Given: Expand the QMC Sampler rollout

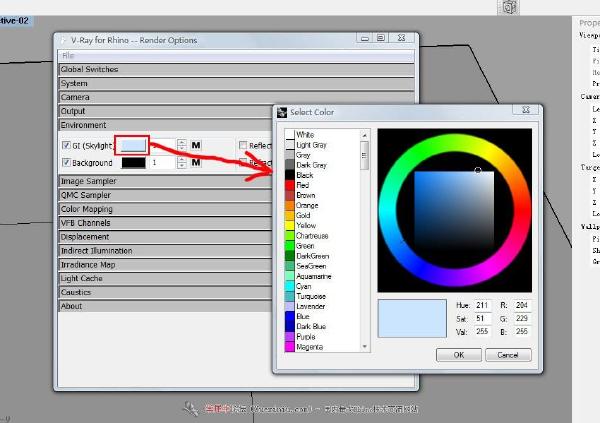Looking at the screenshot, I should pyautogui.click(x=165, y=195).
